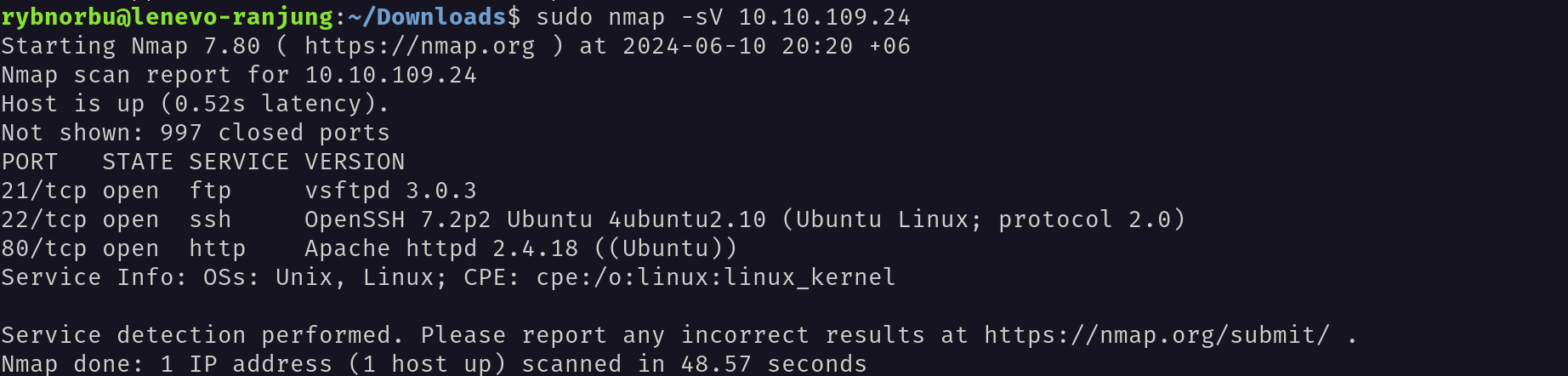Click the user@host prompt text rybnorbu@lenevo-ranjung
Image resolution: width=1568 pixels, height=376 pixels.
(x=168, y=17)
